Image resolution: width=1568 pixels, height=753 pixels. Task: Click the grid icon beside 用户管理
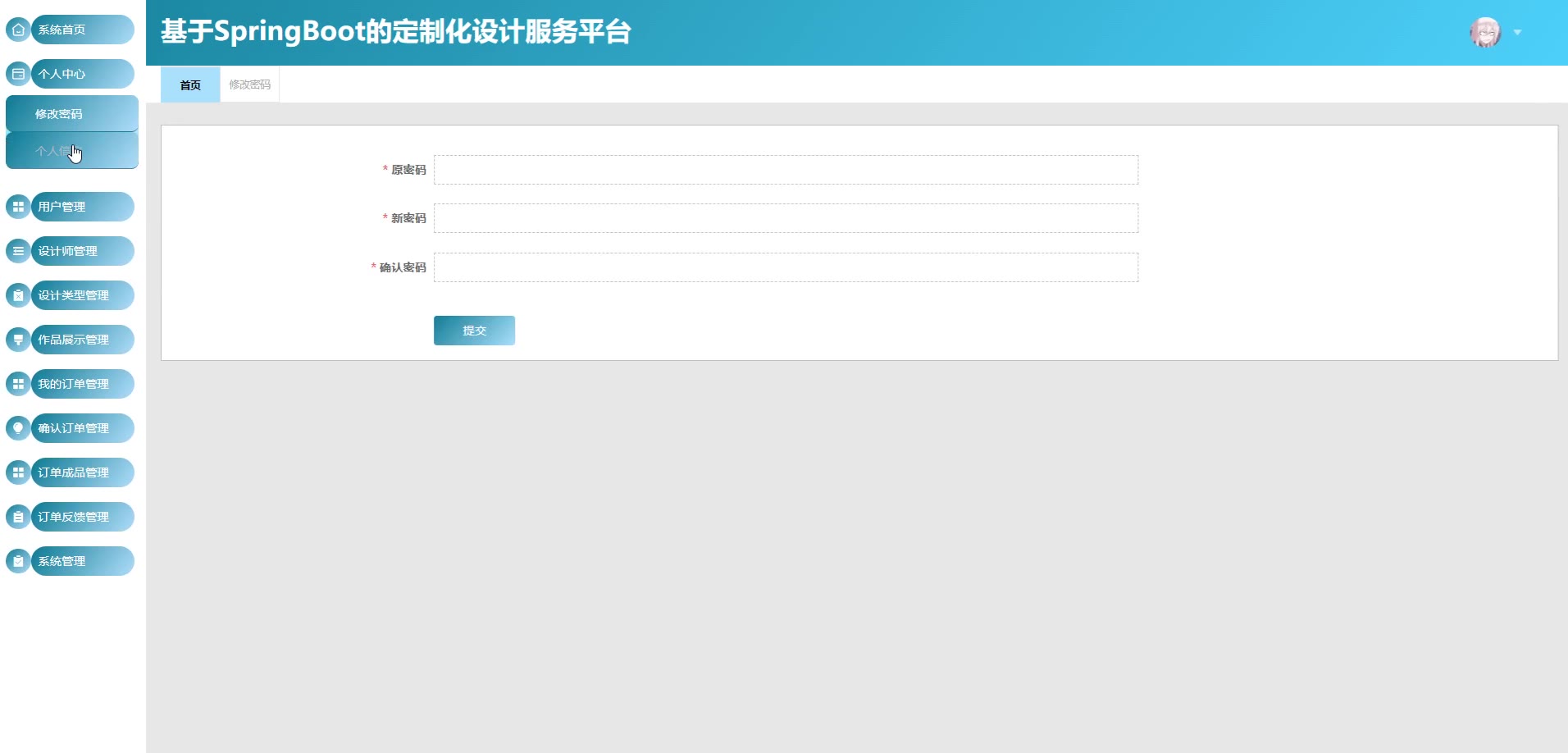(x=18, y=207)
